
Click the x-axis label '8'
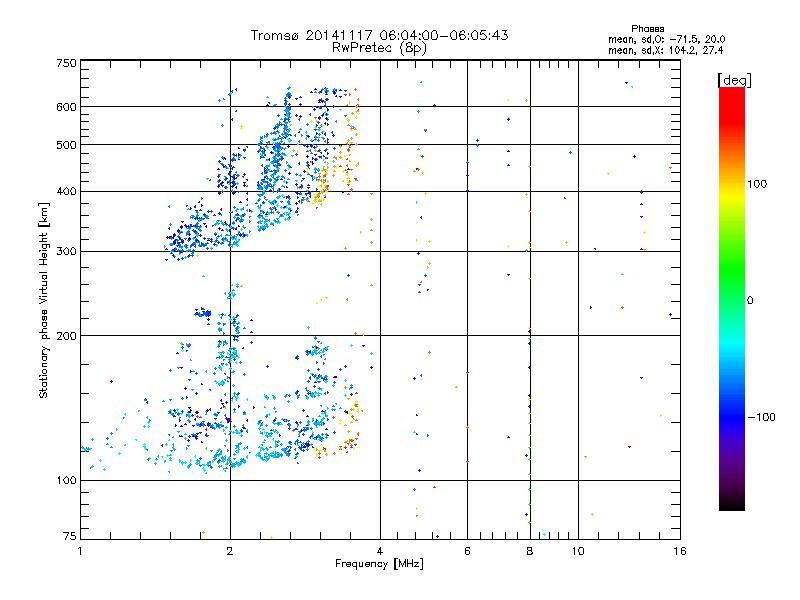coord(530,551)
